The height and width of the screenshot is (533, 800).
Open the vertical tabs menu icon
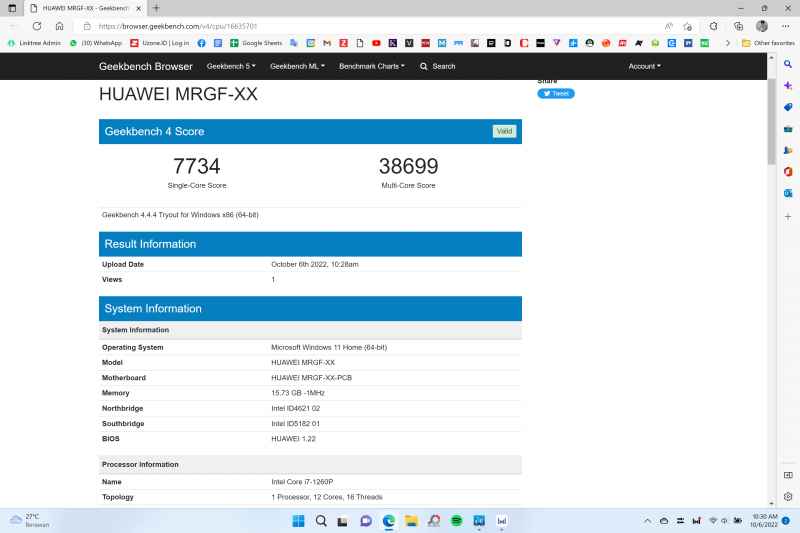click(12, 8)
